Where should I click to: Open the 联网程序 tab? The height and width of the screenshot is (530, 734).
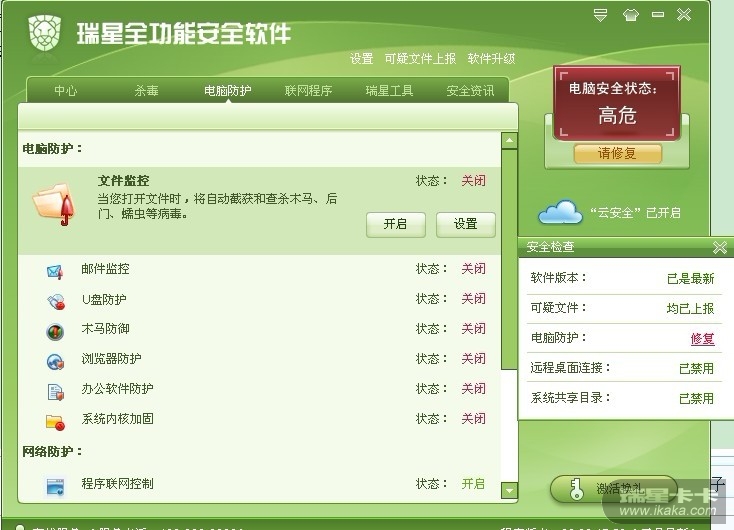click(308, 90)
